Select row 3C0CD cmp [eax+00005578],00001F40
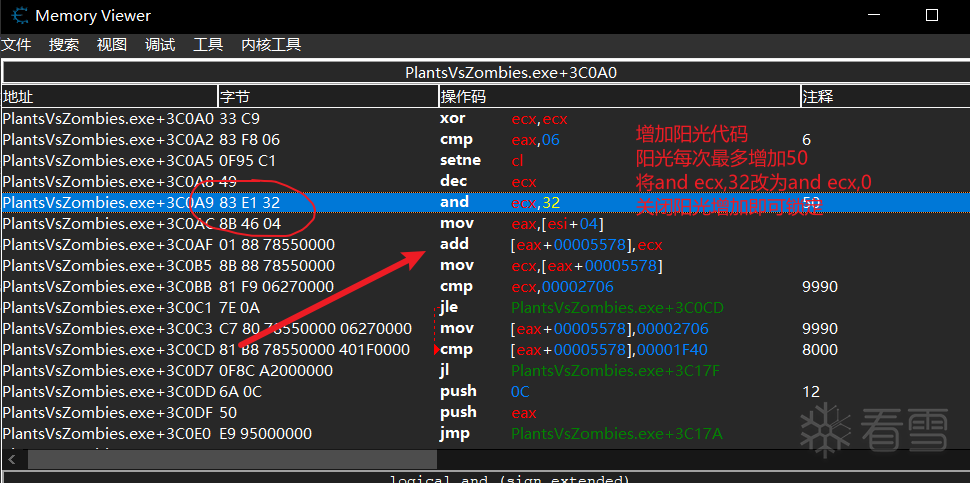 click(485, 349)
